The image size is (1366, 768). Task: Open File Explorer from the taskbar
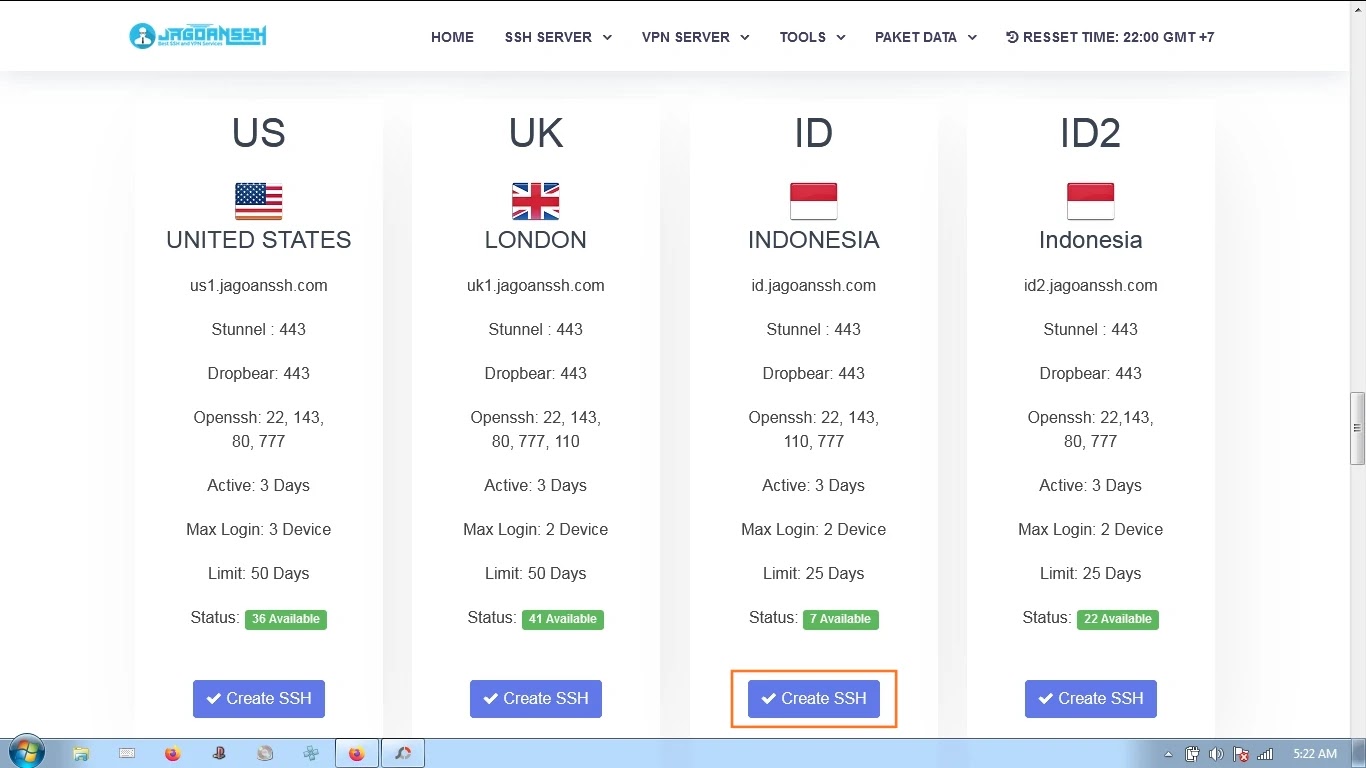pyautogui.click(x=81, y=754)
